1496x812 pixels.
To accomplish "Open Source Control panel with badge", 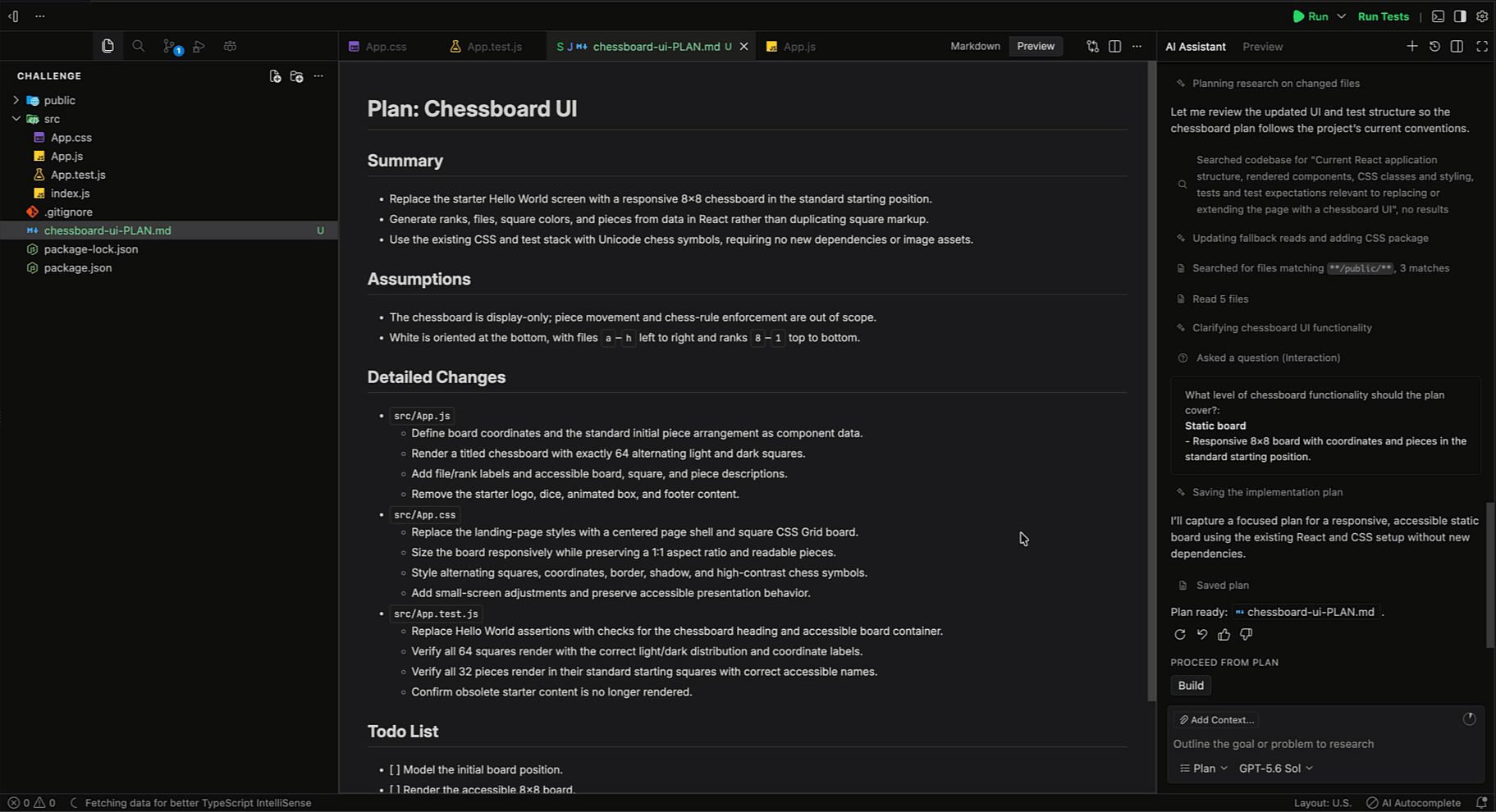I will coord(171,47).
